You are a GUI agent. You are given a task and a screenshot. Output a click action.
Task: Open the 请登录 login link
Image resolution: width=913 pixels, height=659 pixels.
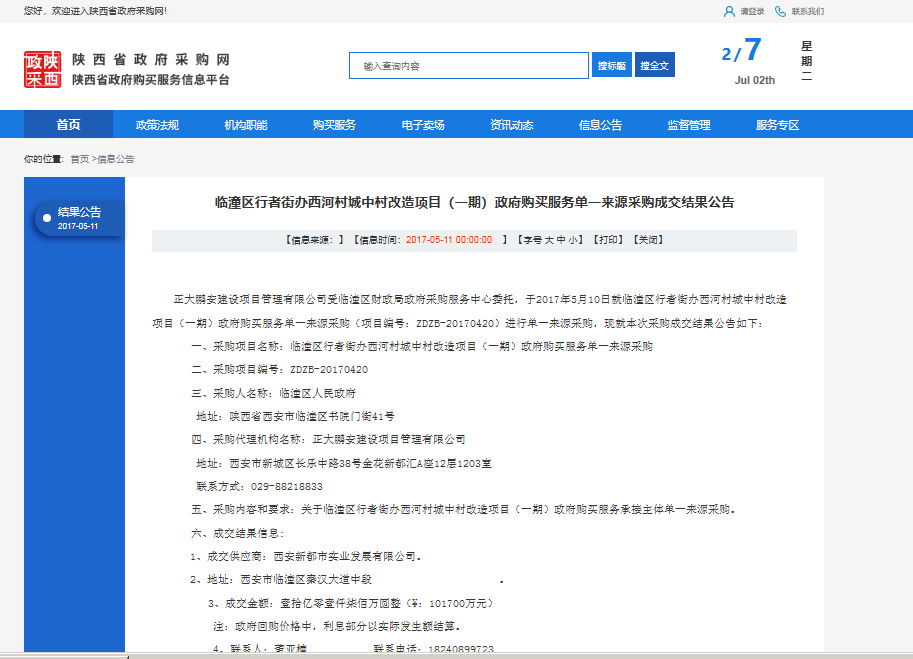(x=752, y=11)
